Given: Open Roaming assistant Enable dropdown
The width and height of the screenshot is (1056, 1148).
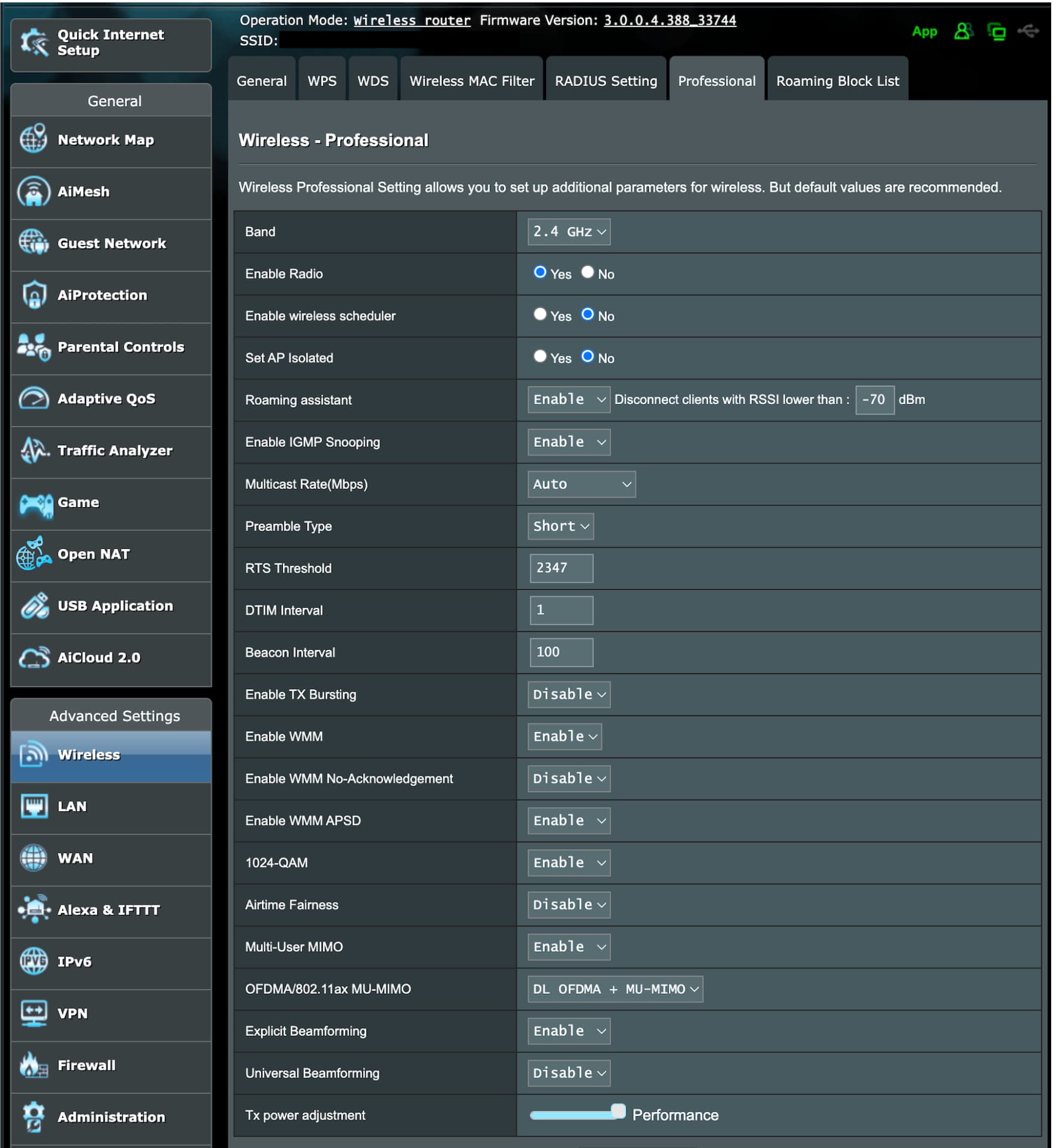Looking at the screenshot, I should 569,400.
